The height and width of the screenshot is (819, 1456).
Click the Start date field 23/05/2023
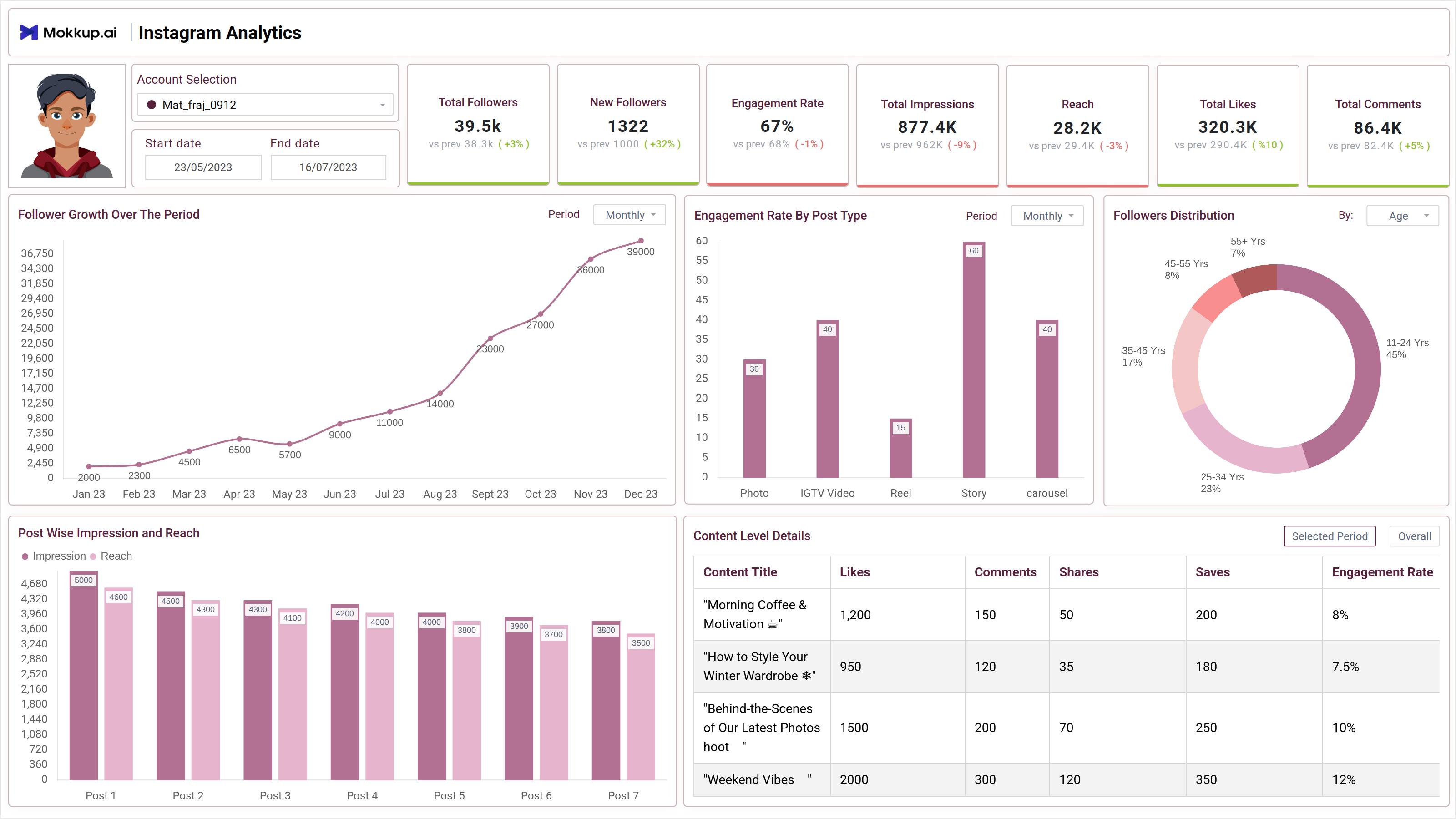(203, 167)
